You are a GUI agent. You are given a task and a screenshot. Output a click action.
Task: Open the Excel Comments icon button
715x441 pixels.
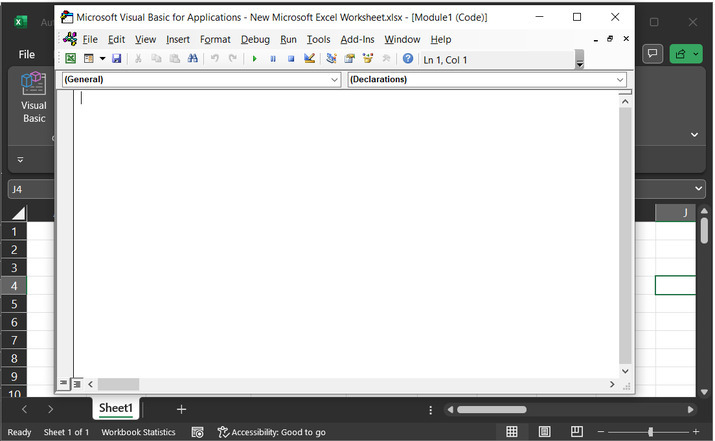653,54
